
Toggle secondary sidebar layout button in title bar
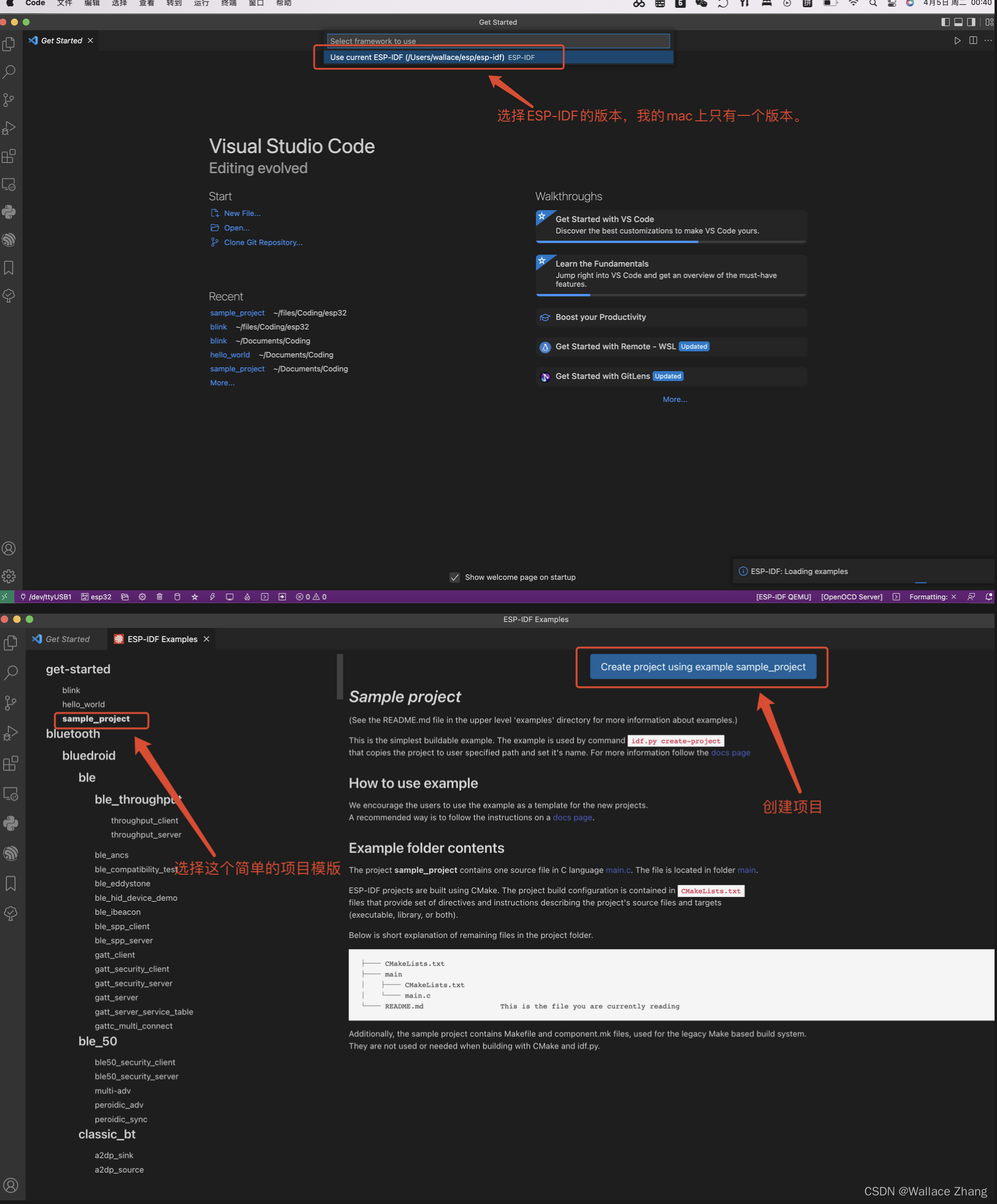click(x=971, y=22)
